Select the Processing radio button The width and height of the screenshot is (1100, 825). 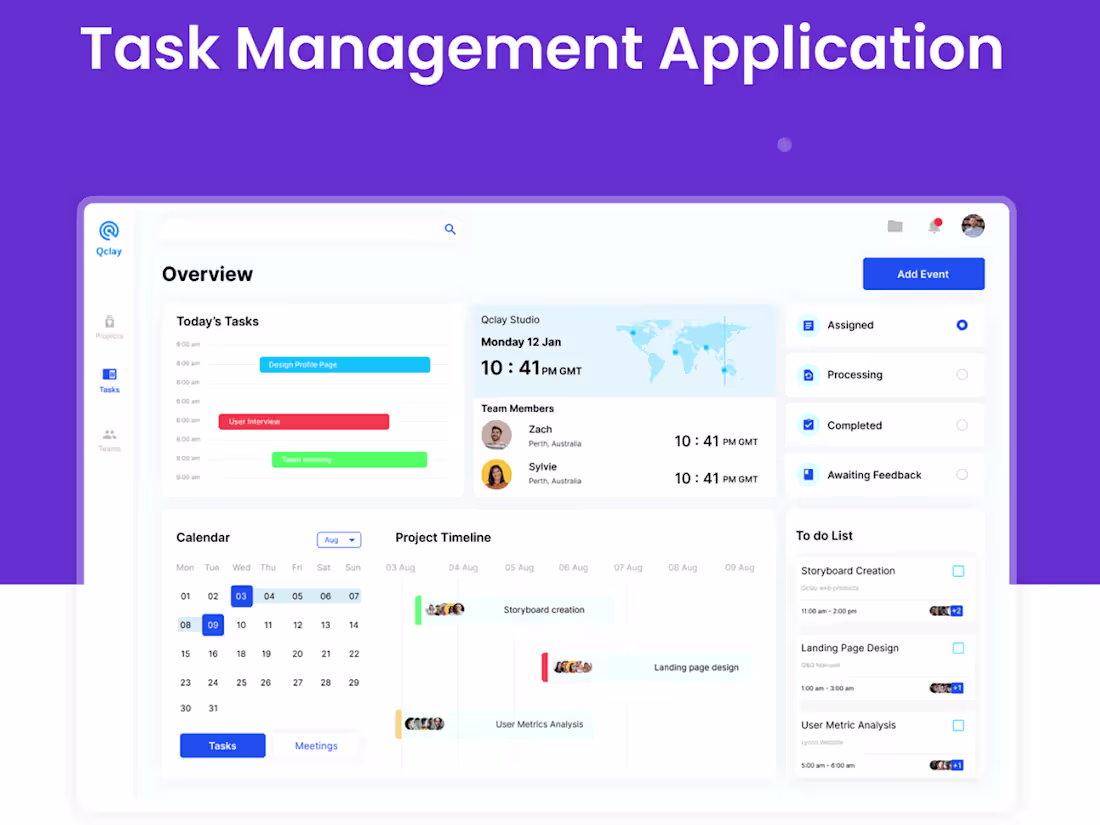click(x=961, y=374)
